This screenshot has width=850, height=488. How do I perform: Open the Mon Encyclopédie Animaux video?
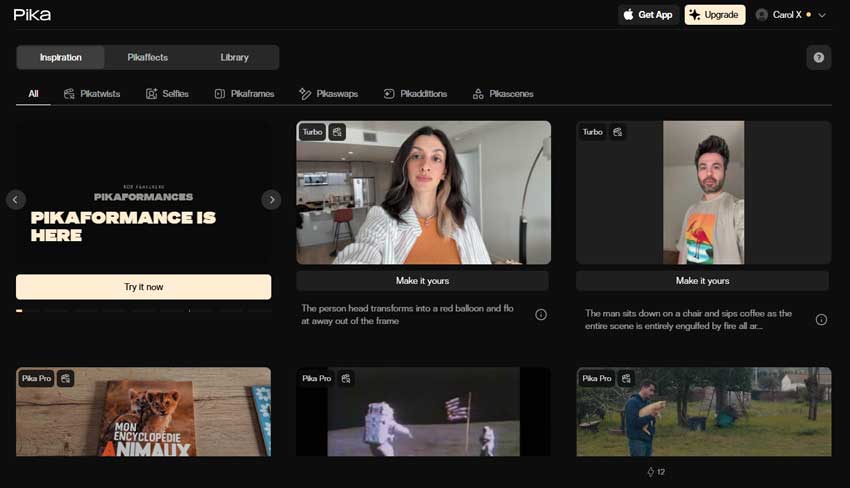click(144, 412)
